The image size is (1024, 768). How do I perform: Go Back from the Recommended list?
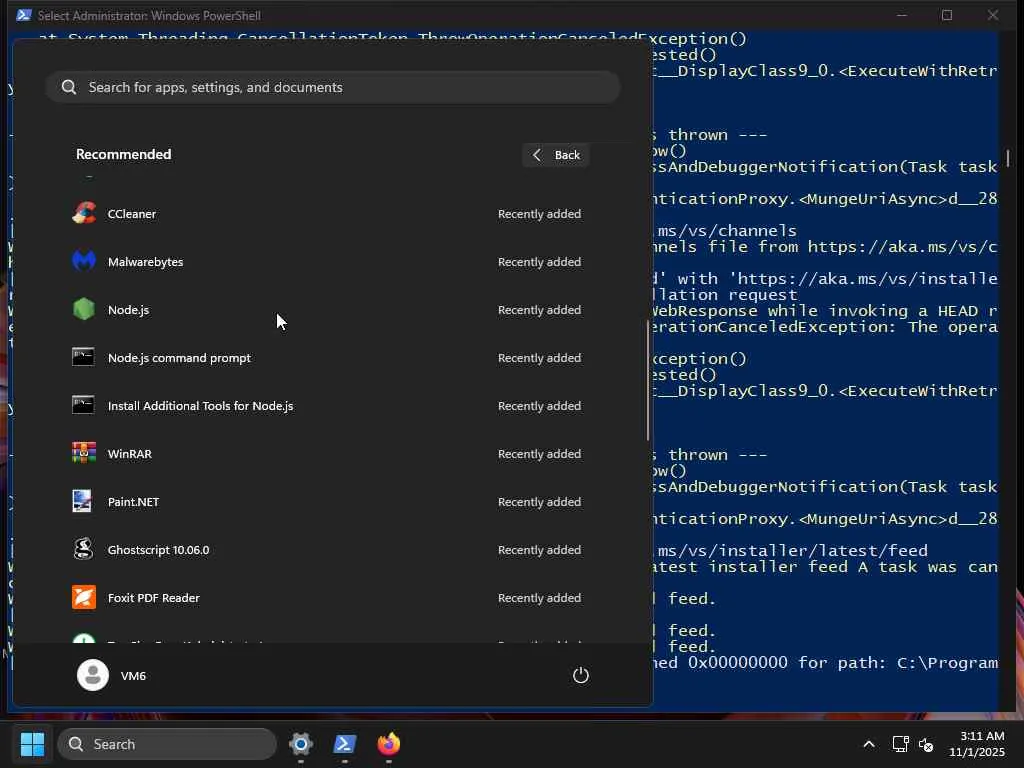[556, 155]
